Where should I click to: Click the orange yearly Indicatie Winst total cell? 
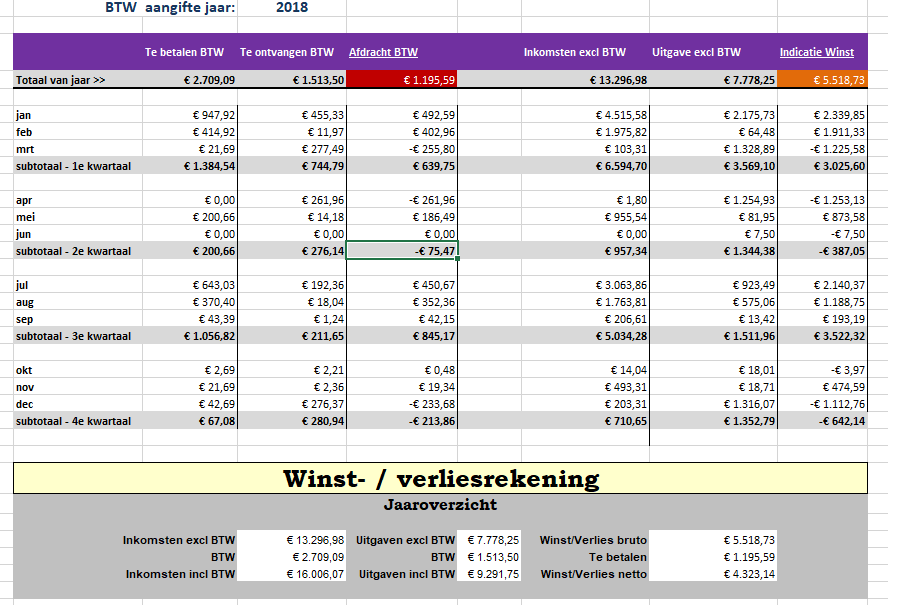pos(823,80)
